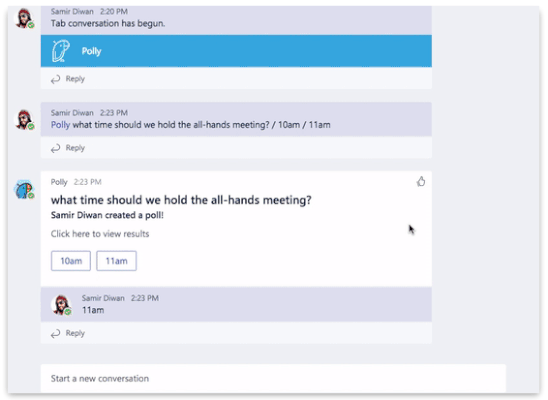Vote for the 10am option
This screenshot has height=400, width=548.
[71, 261]
